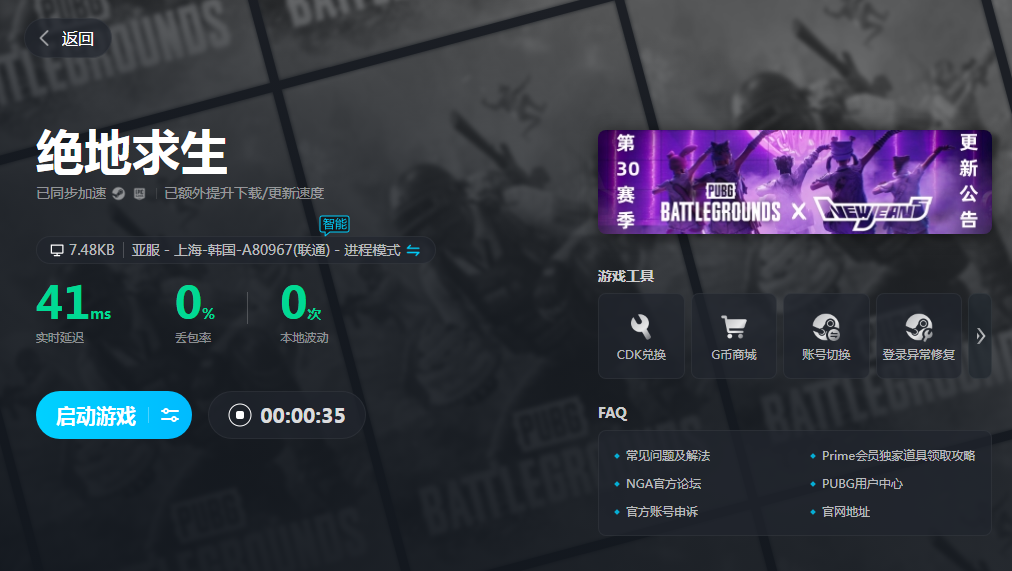Click the Steam platform icon under the title

(119, 194)
